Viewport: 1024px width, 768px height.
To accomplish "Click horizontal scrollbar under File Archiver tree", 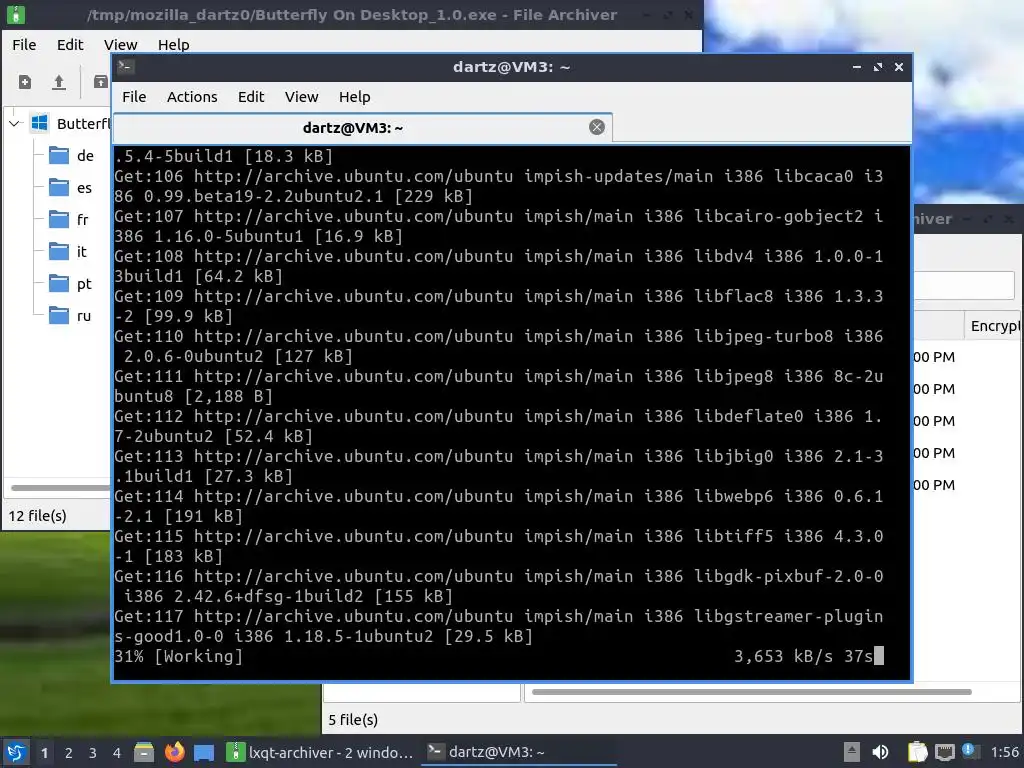I will pyautogui.click(x=60, y=487).
